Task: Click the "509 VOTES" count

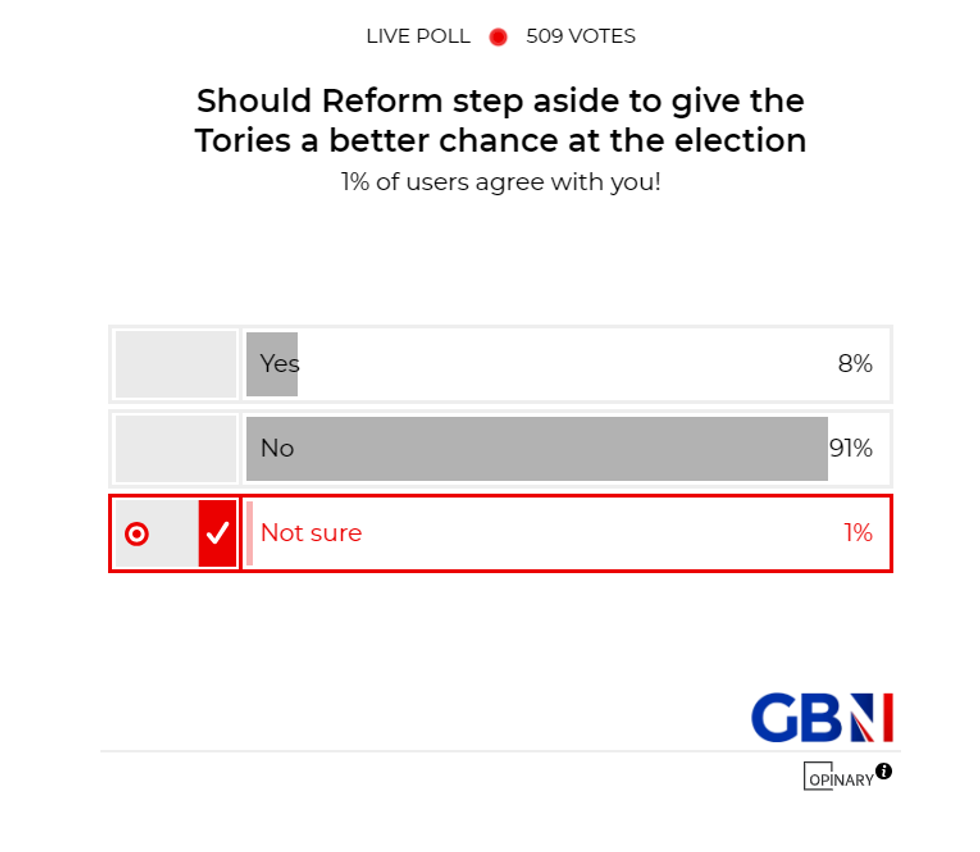Action: (581, 37)
